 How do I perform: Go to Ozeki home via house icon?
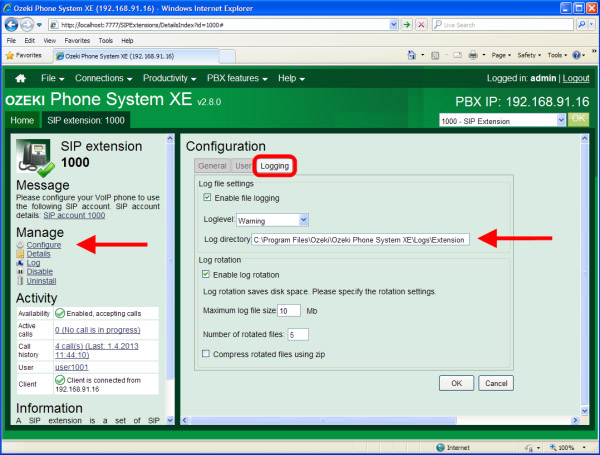[21, 78]
